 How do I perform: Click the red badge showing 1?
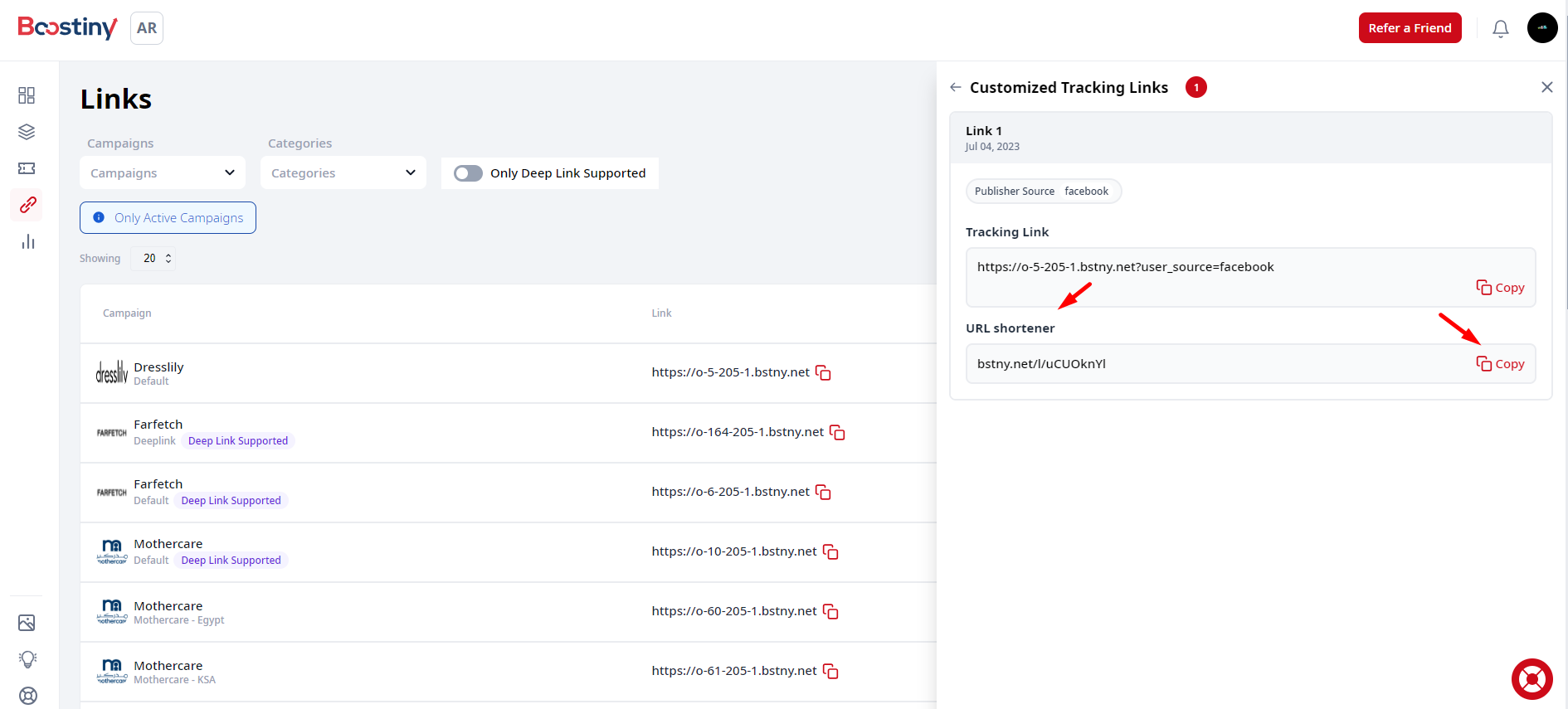(x=1195, y=87)
